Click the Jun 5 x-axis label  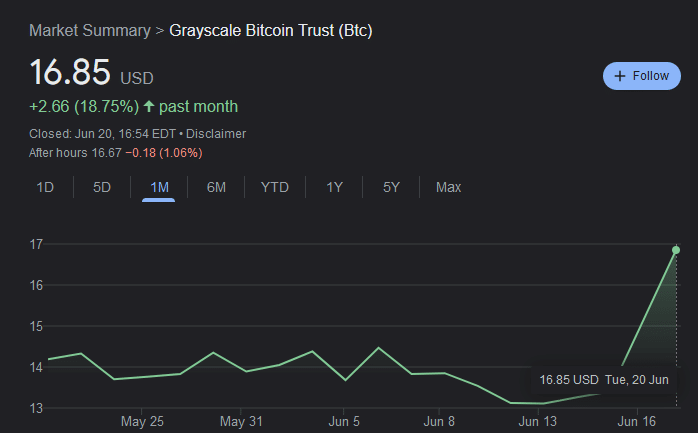tap(344, 421)
